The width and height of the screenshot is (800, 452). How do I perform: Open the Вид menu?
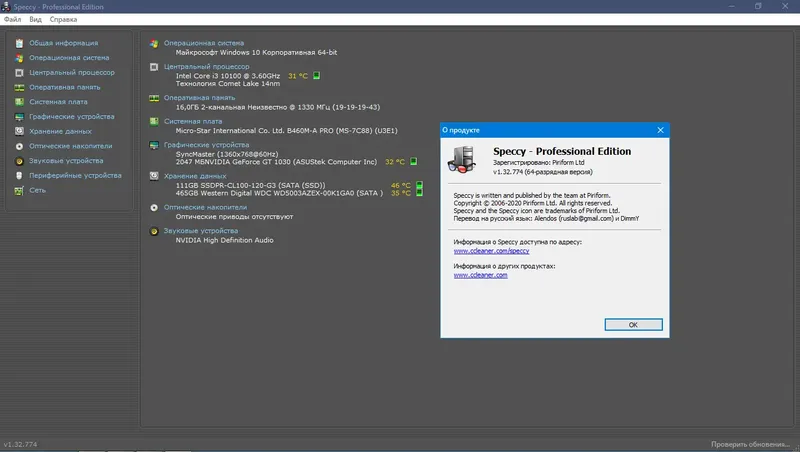(x=35, y=19)
